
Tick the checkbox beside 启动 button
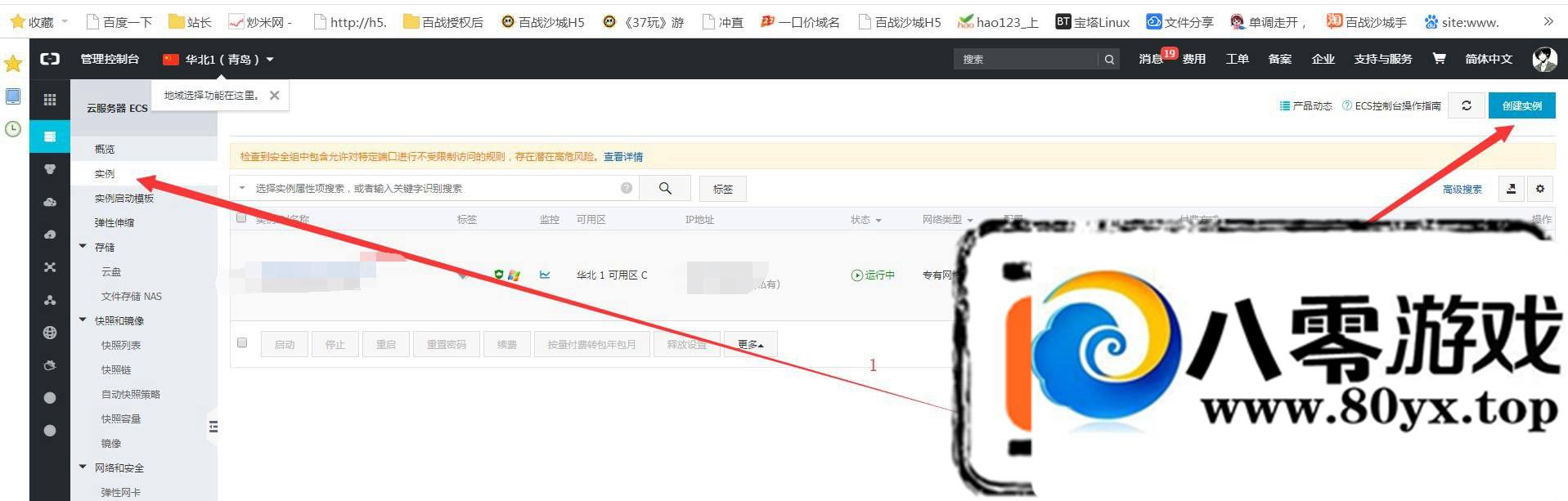pos(242,343)
